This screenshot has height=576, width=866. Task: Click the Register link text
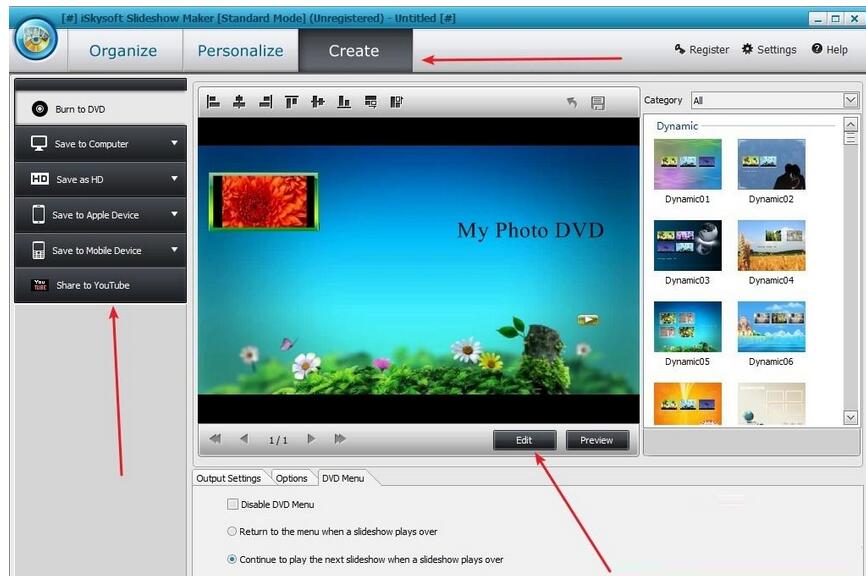[709, 50]
